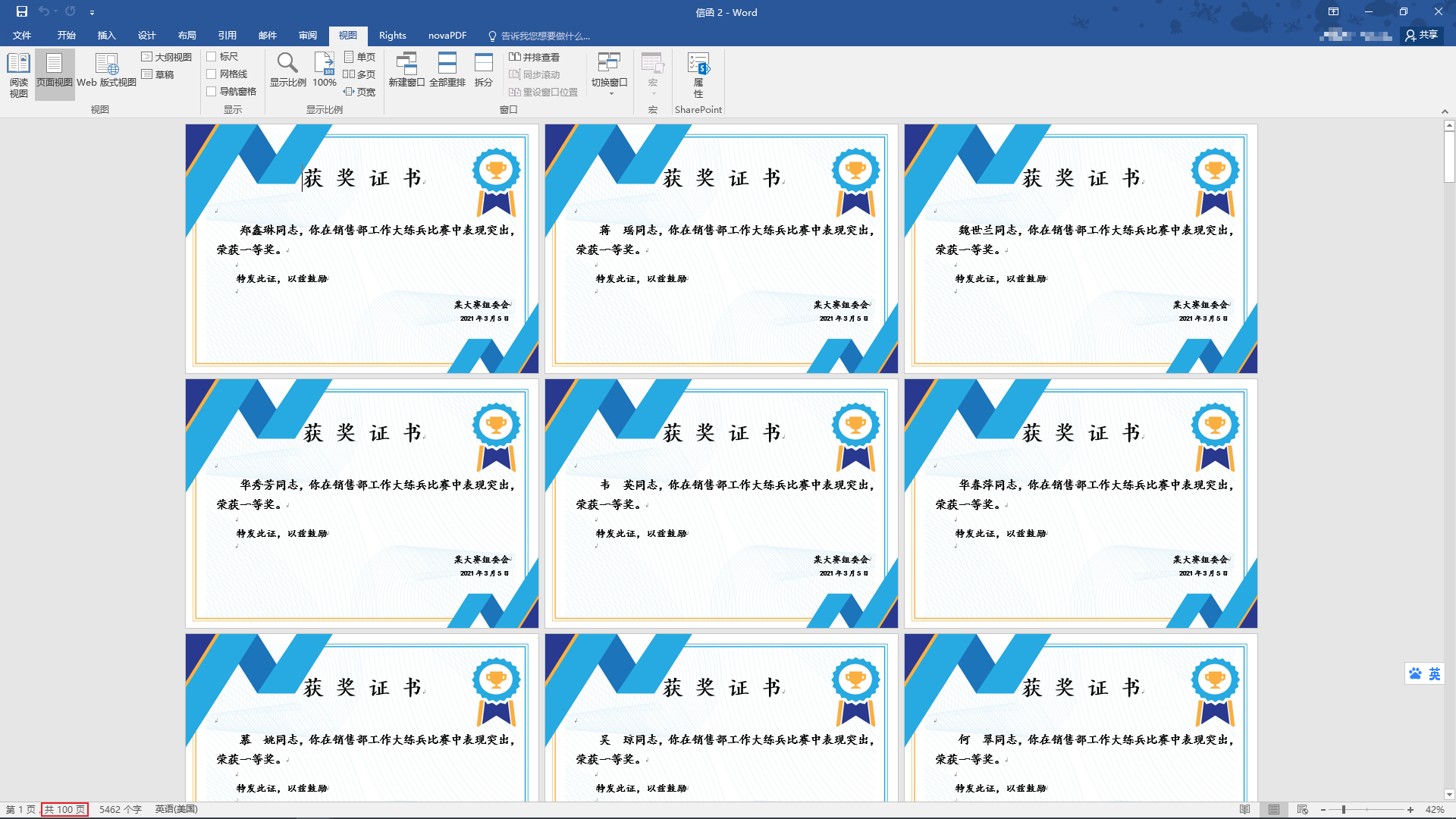Open the File tab (文件)
The width and height of the screenshot is (1456, 819).
[22, 36]
